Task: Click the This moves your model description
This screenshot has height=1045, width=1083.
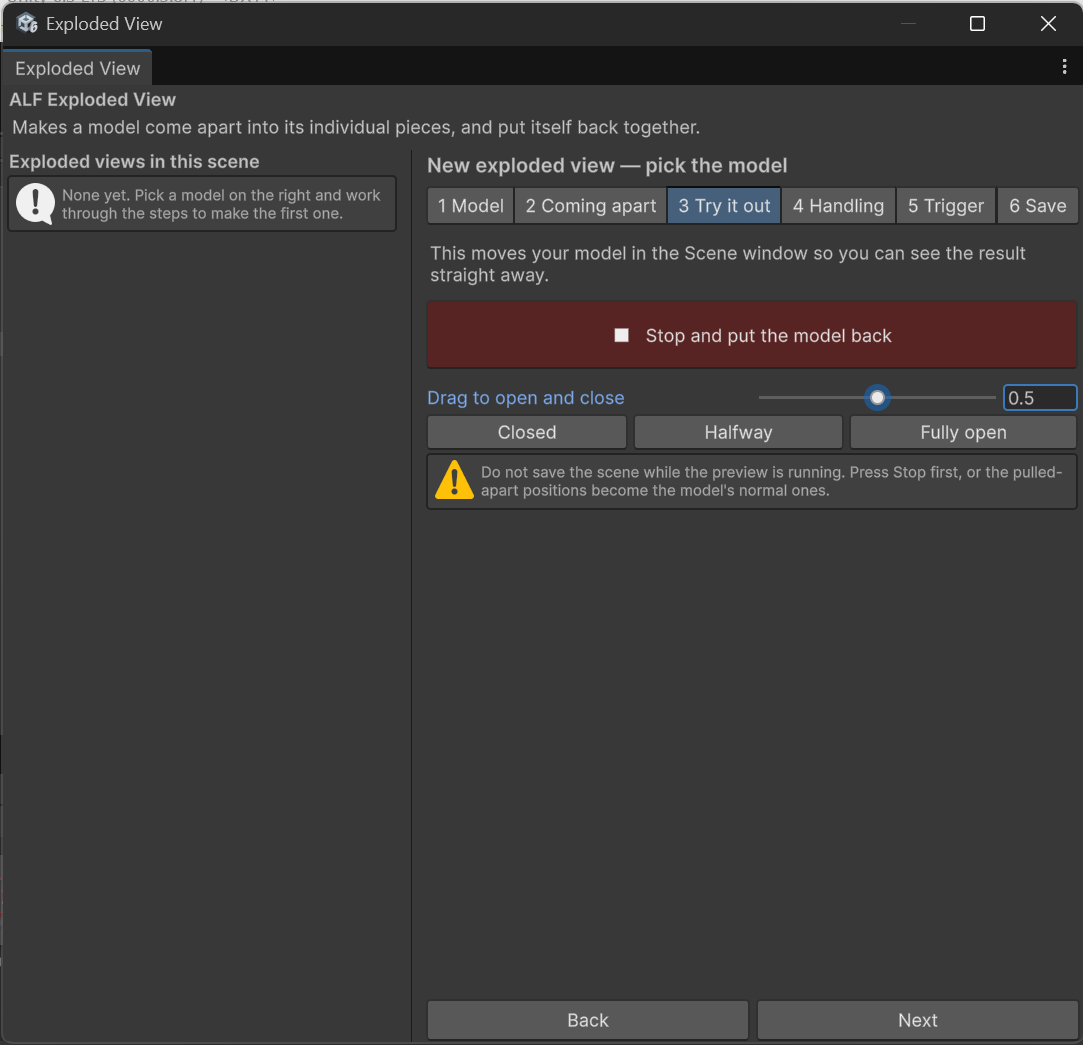Action: [x=727, y=264]
